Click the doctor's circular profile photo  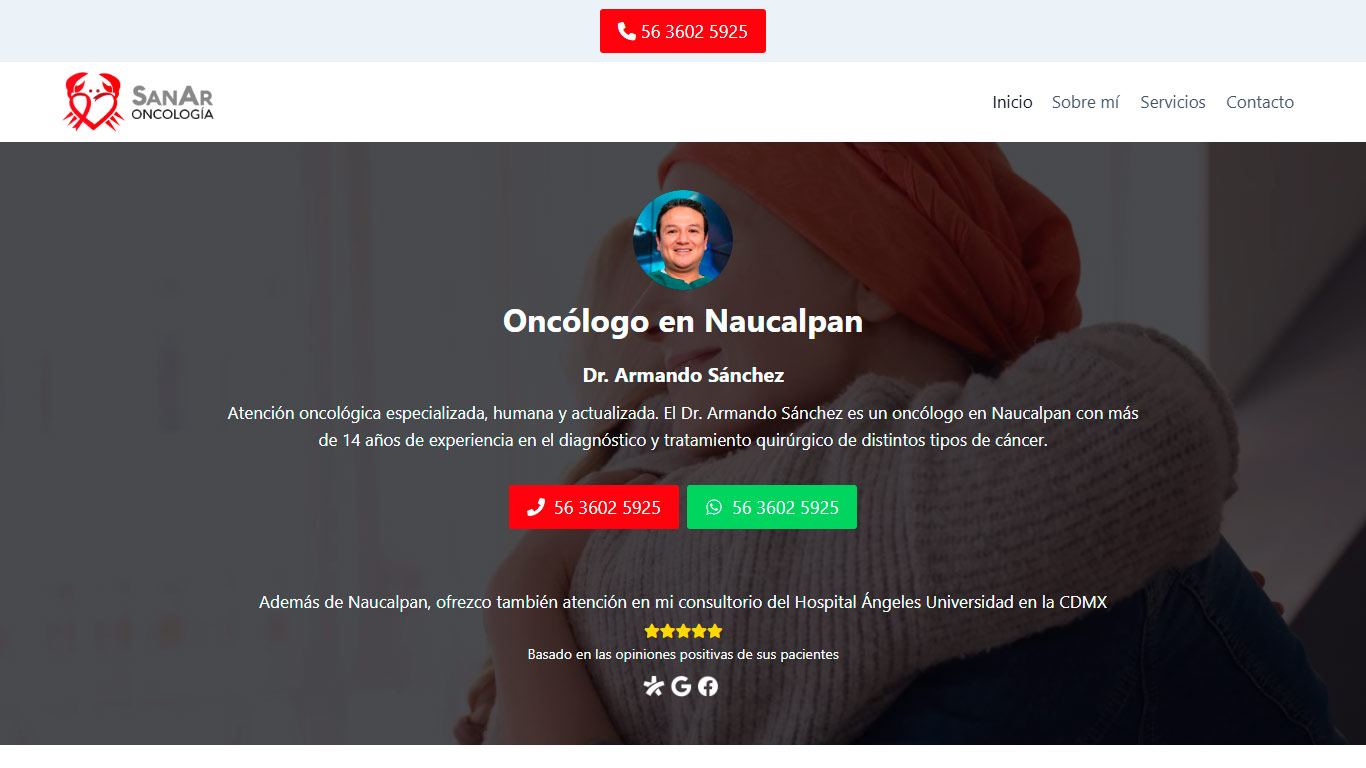pos(683,240)
